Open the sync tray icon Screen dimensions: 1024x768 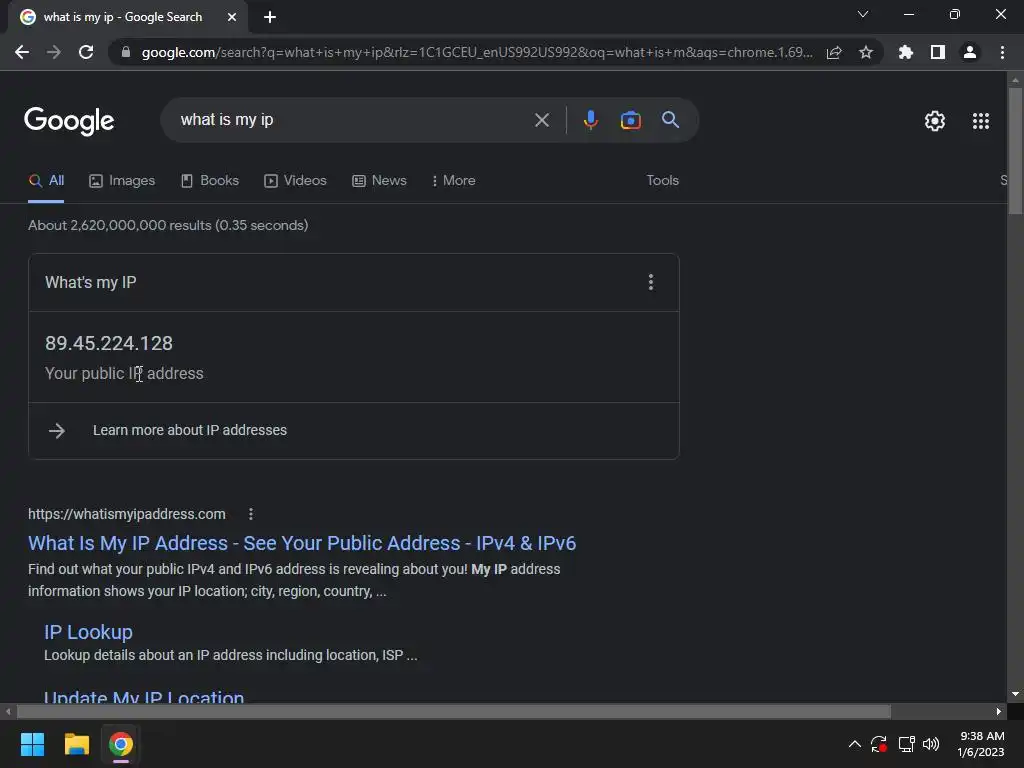(879, 744)
